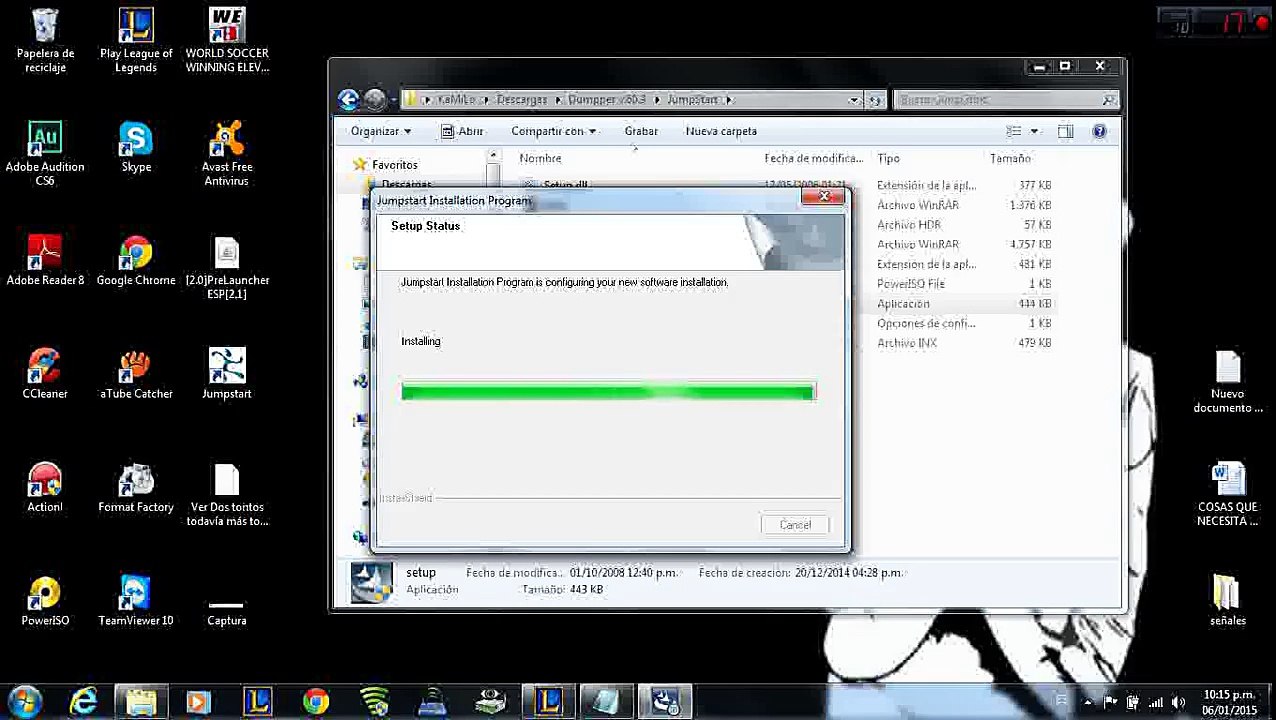Open the change view options dropdown arrow
The width and height of the screenshot is (1276, 720).
1035,131
